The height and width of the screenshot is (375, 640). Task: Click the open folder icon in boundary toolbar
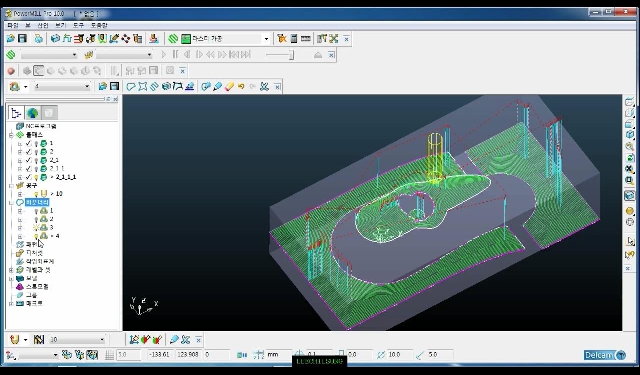click(x=102, y=86)
